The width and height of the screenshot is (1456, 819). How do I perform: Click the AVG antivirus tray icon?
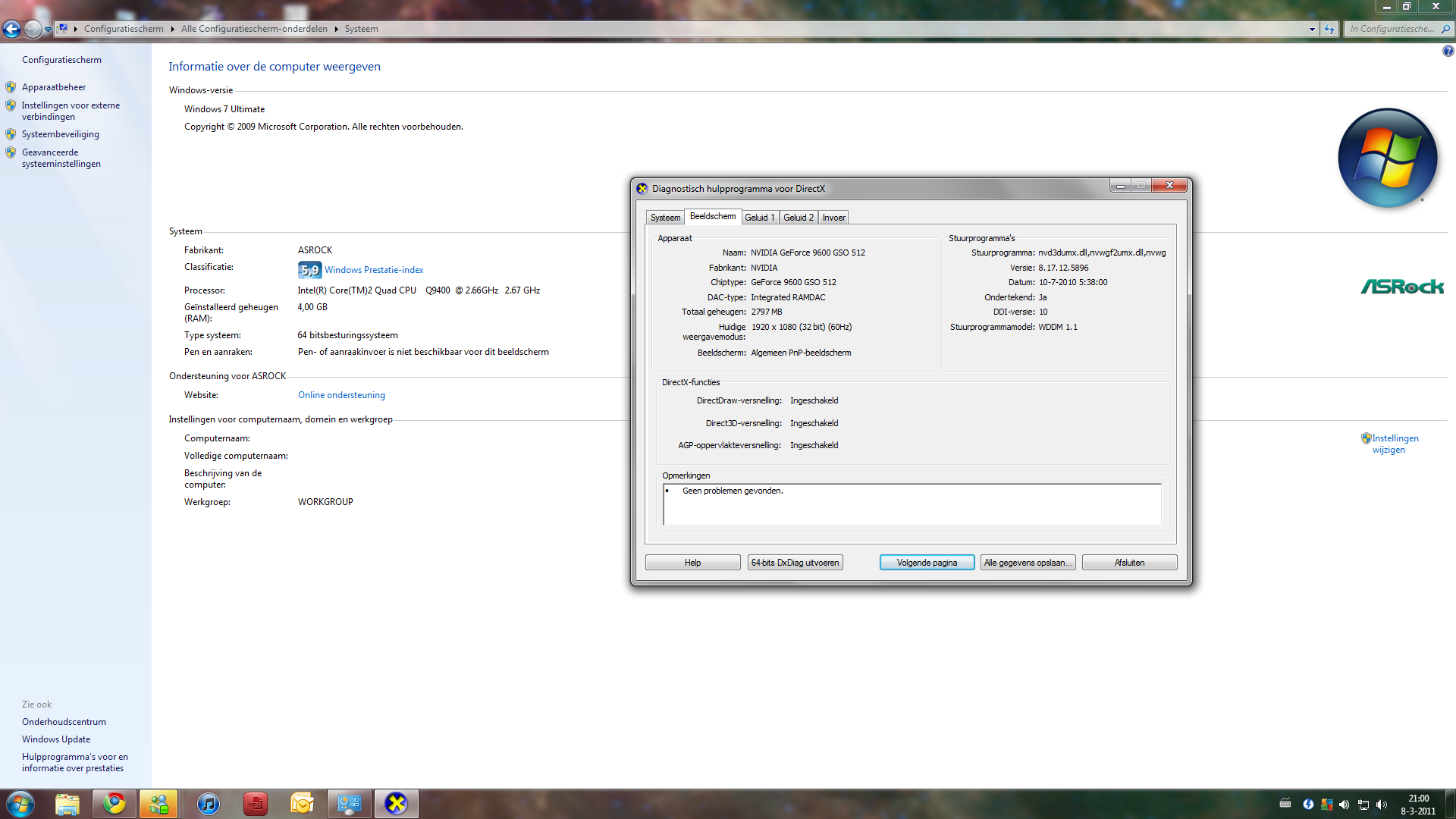1326,805
